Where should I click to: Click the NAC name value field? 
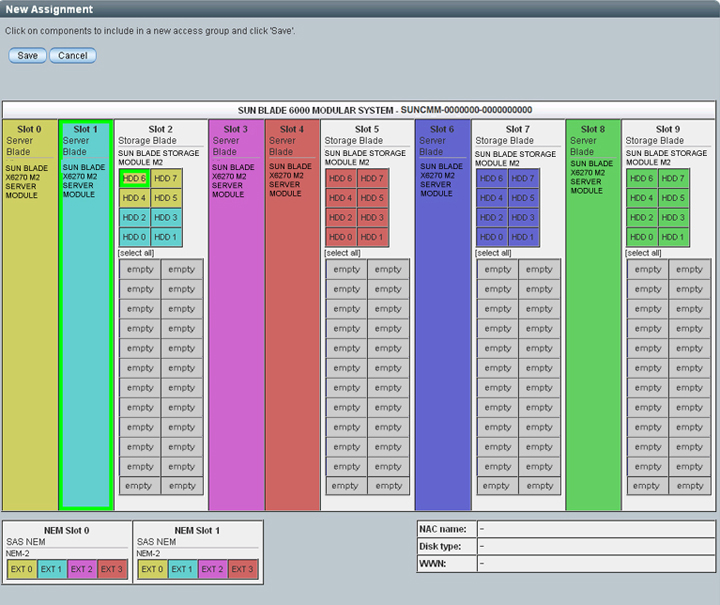(x=596, y=529)
